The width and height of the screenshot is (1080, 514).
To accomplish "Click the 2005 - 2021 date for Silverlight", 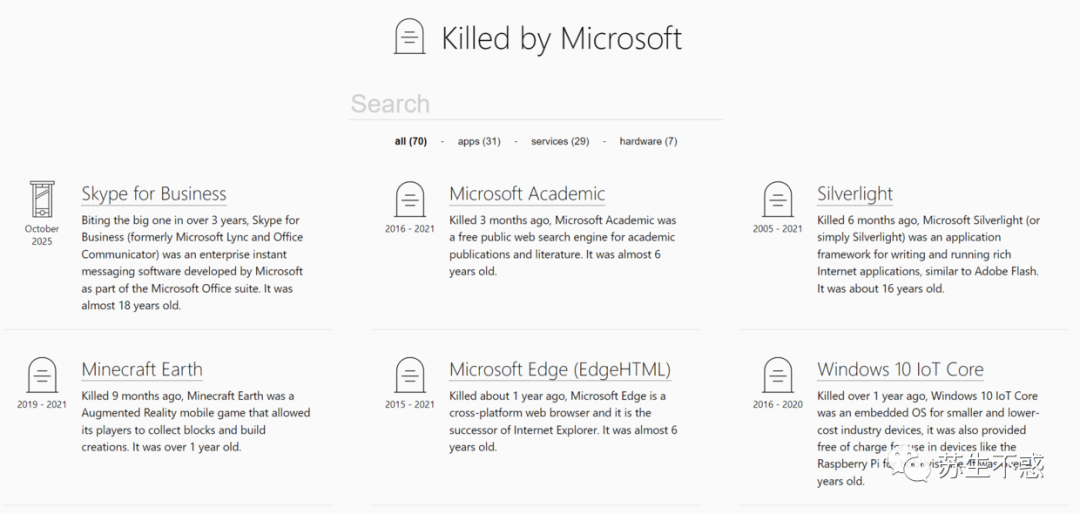I will [778, 229].
